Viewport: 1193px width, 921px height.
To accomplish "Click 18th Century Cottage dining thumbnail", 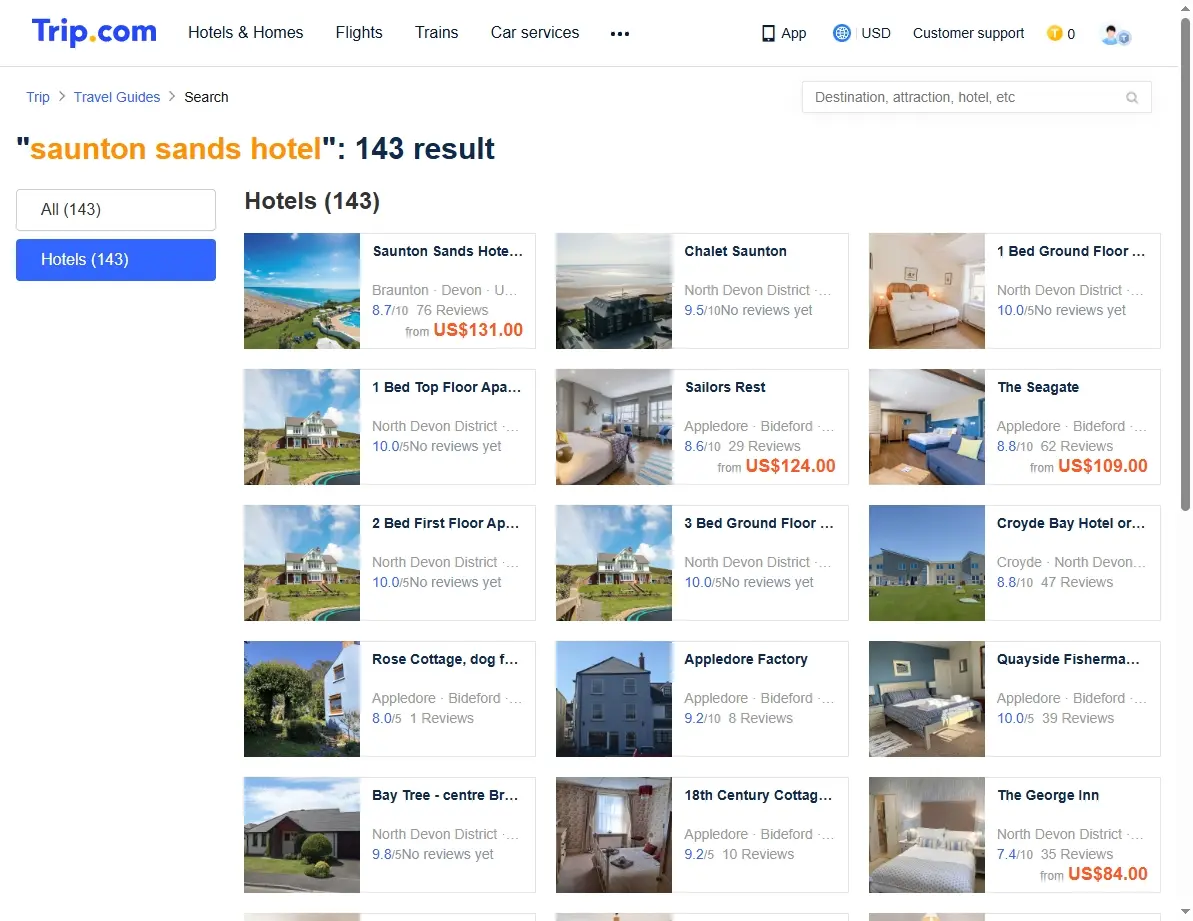I will pos(614,836).
